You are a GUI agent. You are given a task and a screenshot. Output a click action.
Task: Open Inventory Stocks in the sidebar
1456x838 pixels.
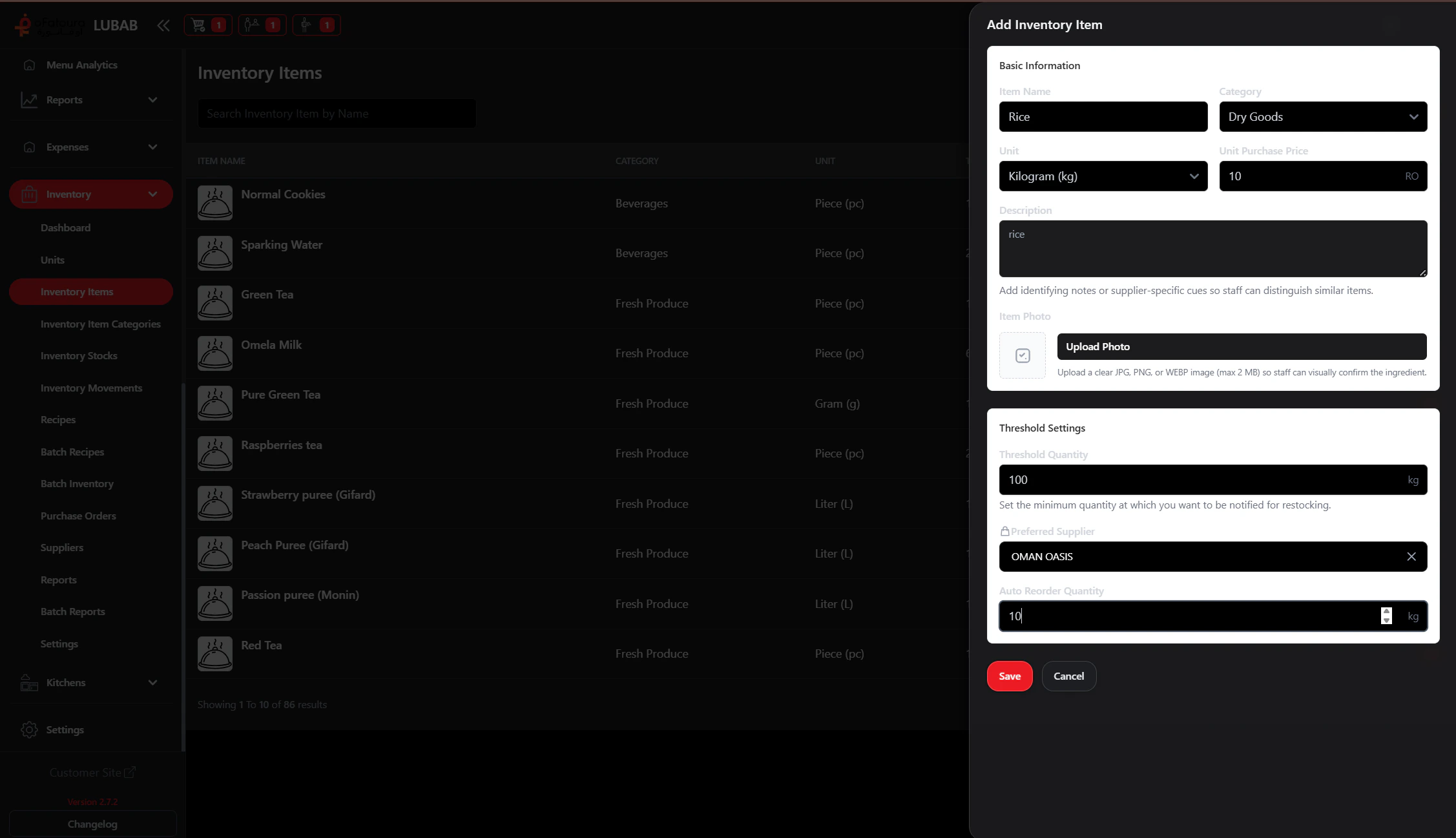(x=79, y=356)
